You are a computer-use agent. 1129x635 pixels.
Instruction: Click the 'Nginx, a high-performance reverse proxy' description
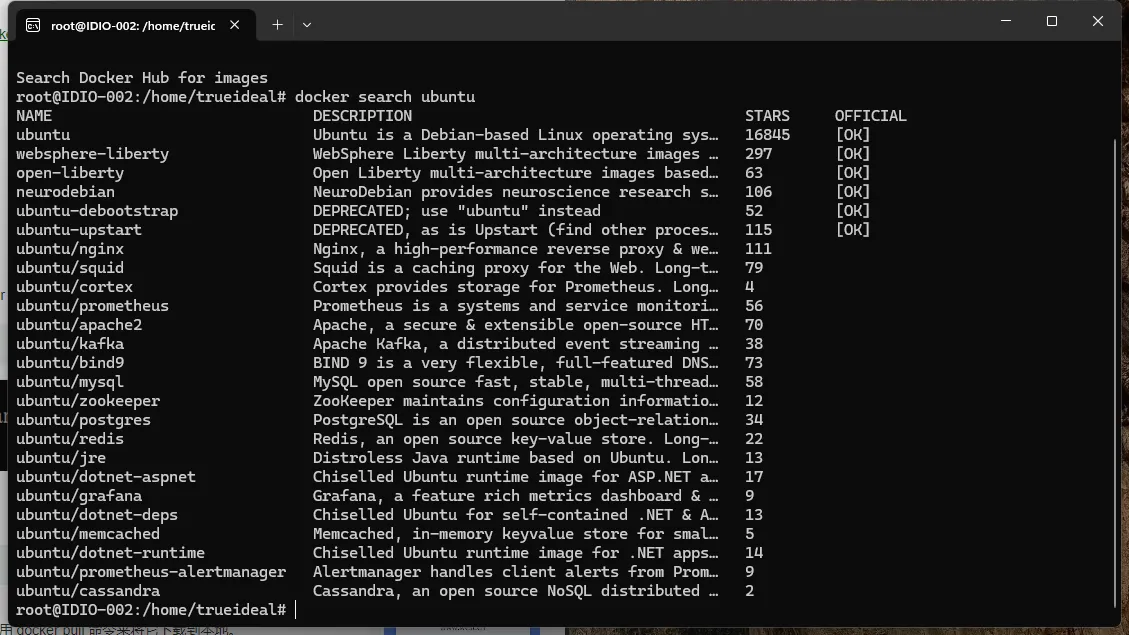(x=516, y=249)
